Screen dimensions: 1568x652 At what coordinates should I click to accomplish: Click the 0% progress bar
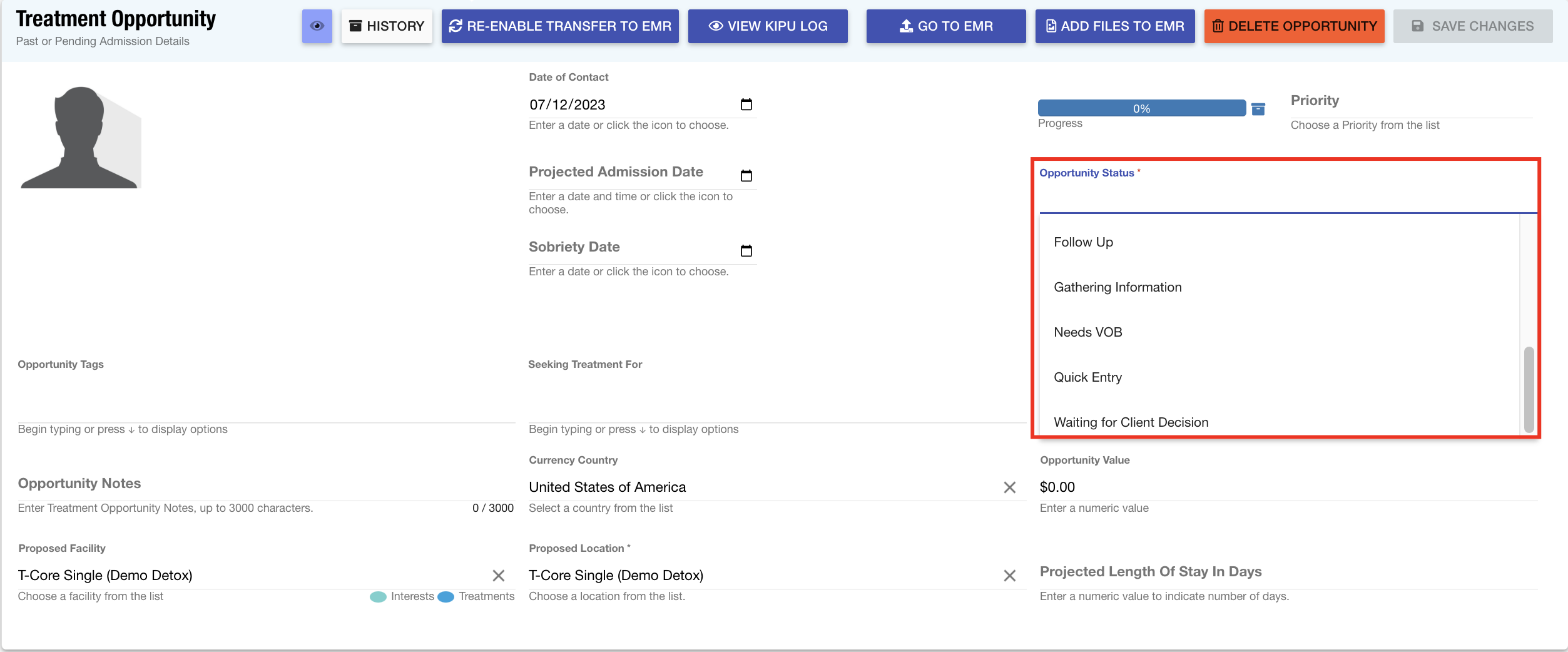1141,108
